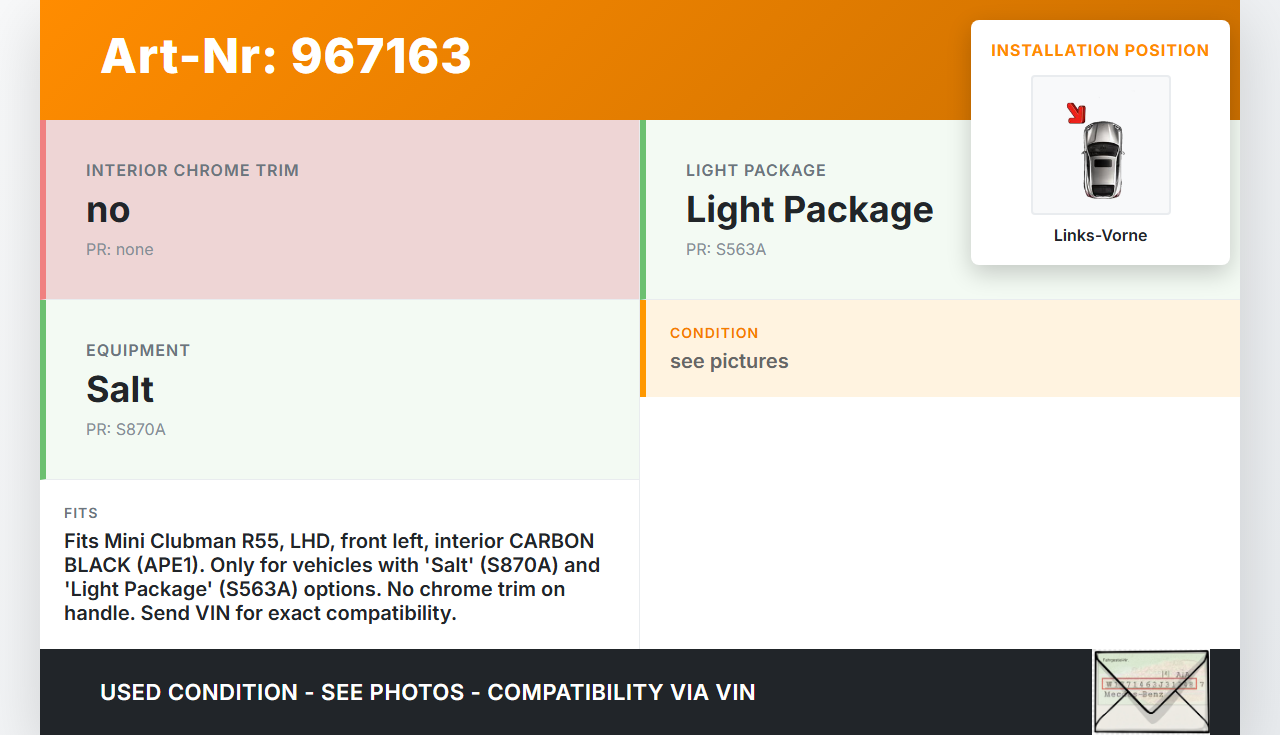Click the Links-Vorne position label
1280x736 pixels.
[x=1100, y=236]
